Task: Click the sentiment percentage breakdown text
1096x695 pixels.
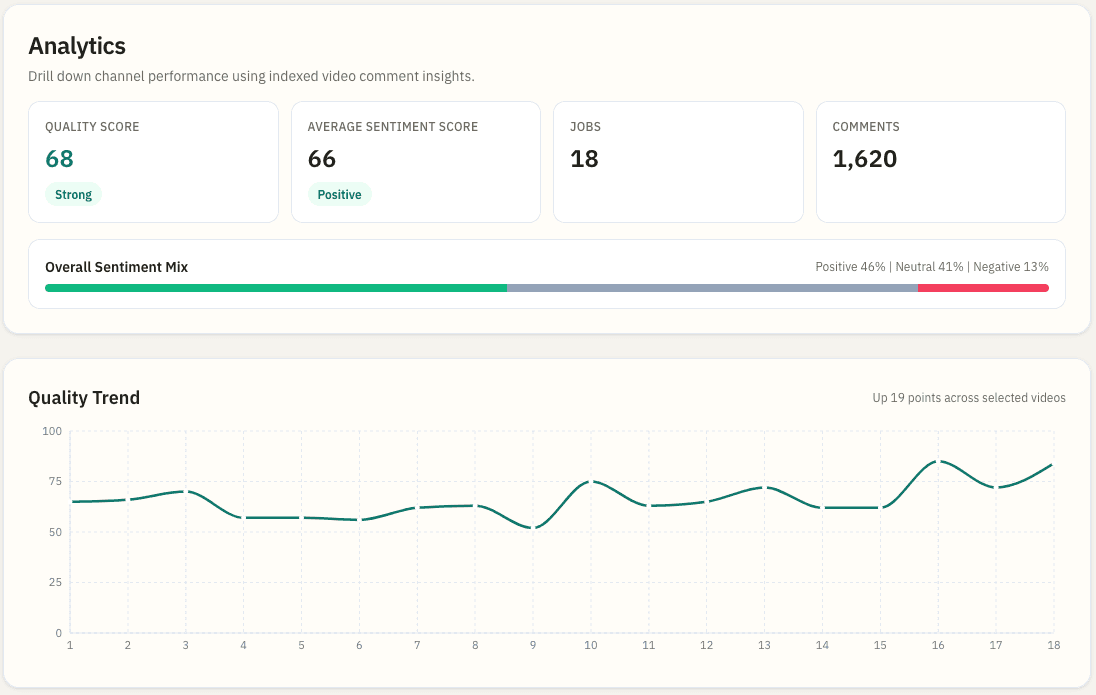Action: point(932,267)
